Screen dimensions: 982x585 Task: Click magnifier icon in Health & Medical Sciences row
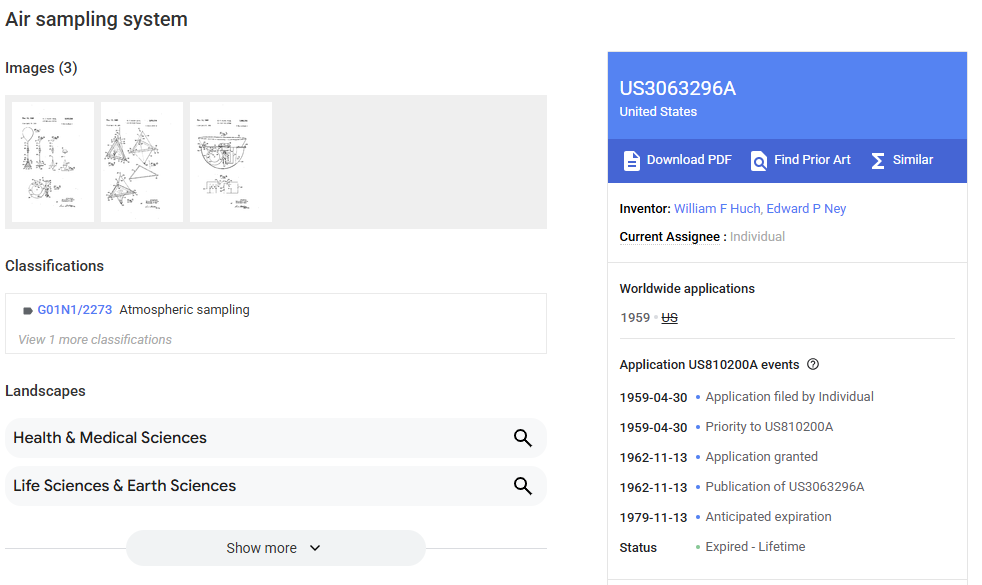coord(523,438)
